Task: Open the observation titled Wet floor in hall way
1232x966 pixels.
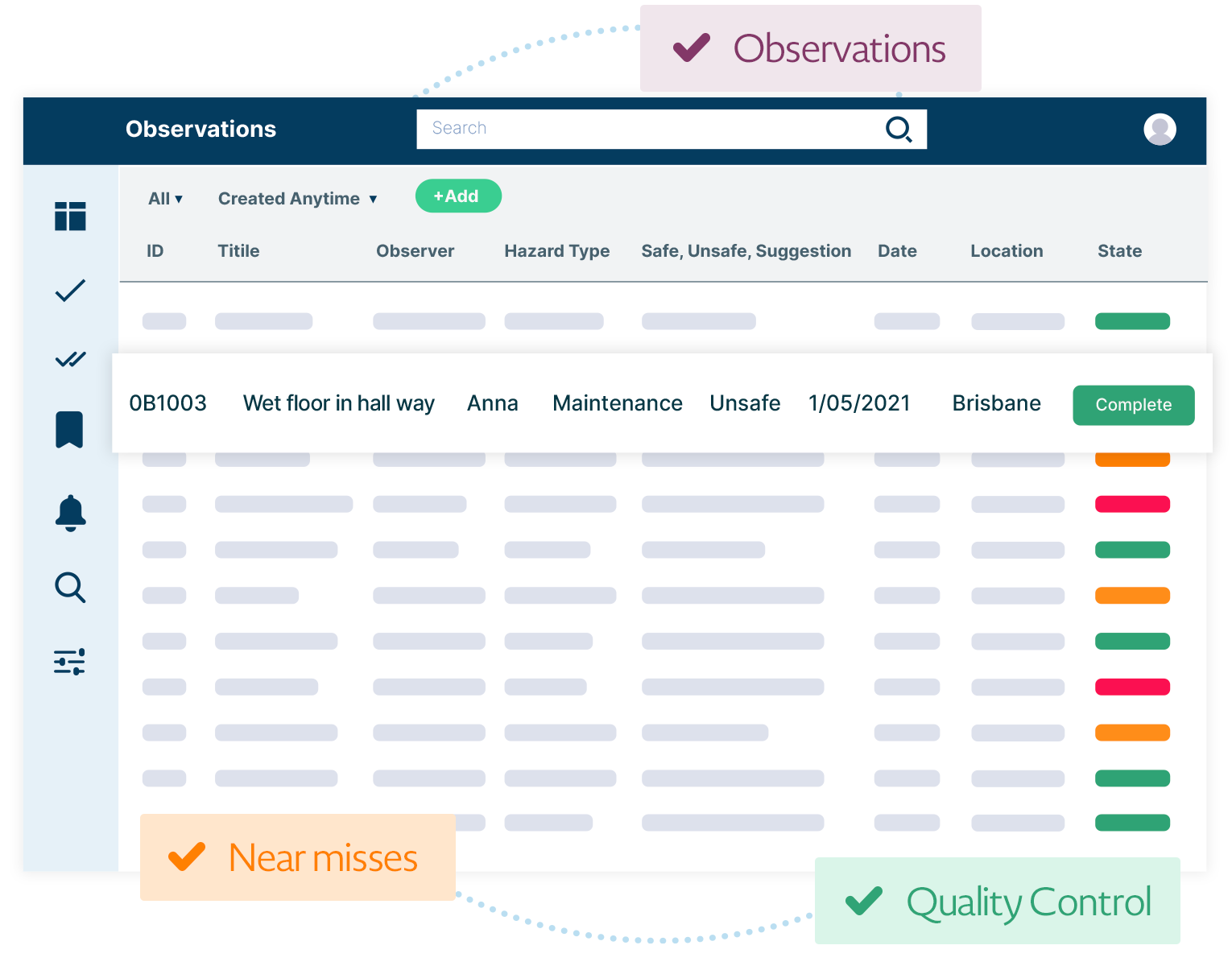Action: pyautogui.click(x=338, y=403)
